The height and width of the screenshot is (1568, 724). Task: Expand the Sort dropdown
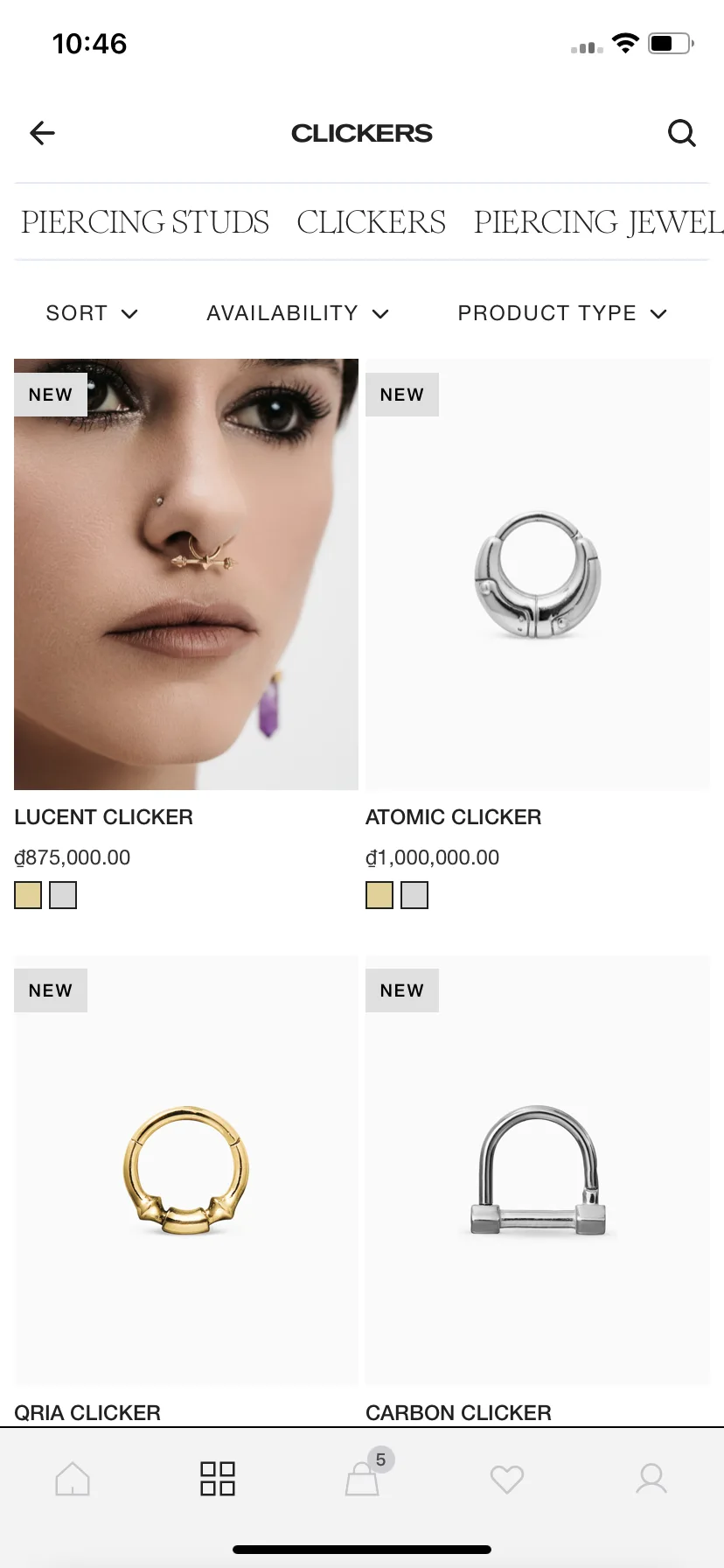(92, 313)
